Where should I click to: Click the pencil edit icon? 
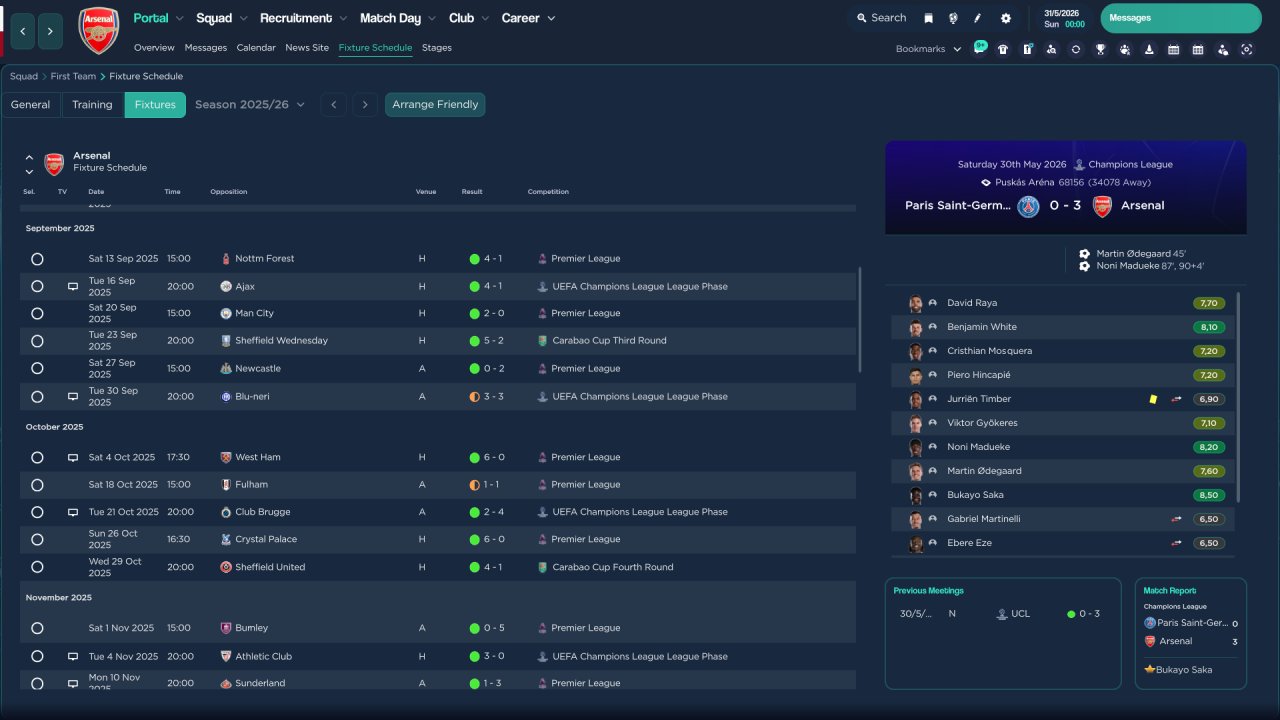pos(978,18)
